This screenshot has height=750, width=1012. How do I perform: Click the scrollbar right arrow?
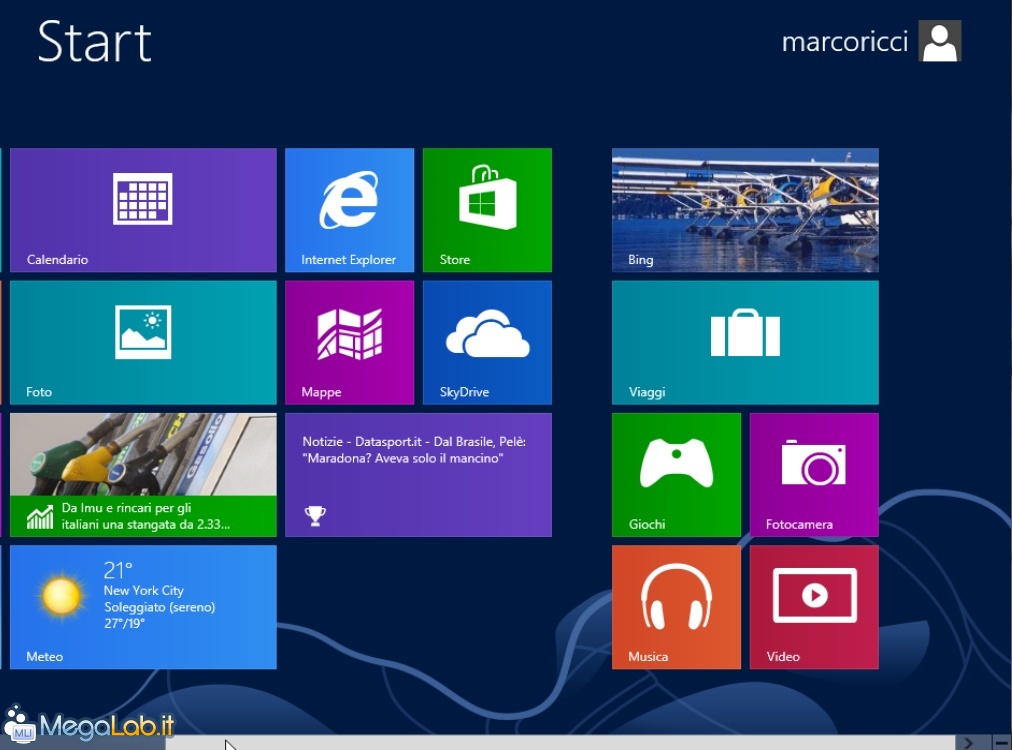pos(968,743)
